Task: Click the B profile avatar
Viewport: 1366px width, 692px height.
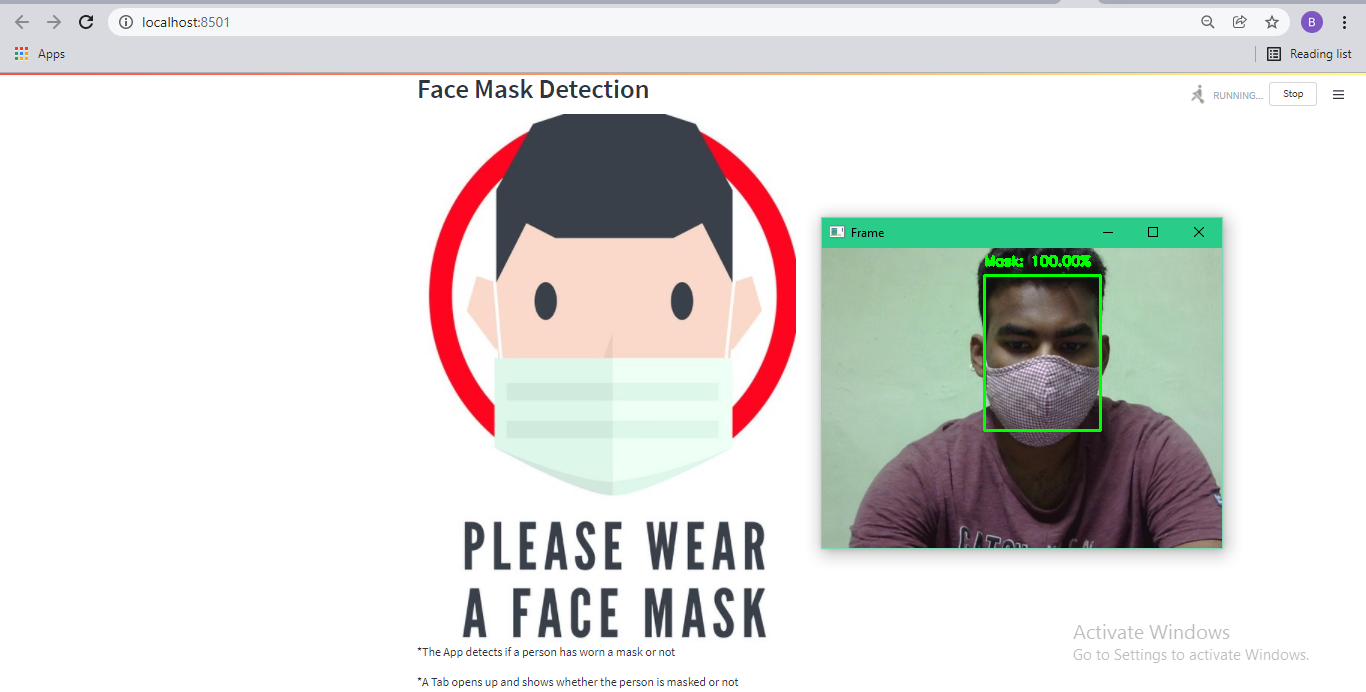Action: coord(1311,21)
